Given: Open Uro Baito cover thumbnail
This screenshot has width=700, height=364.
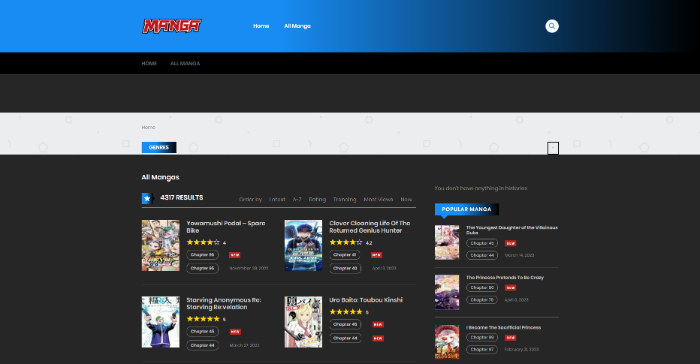Looking at the screenshot, I should coord(304,322).
